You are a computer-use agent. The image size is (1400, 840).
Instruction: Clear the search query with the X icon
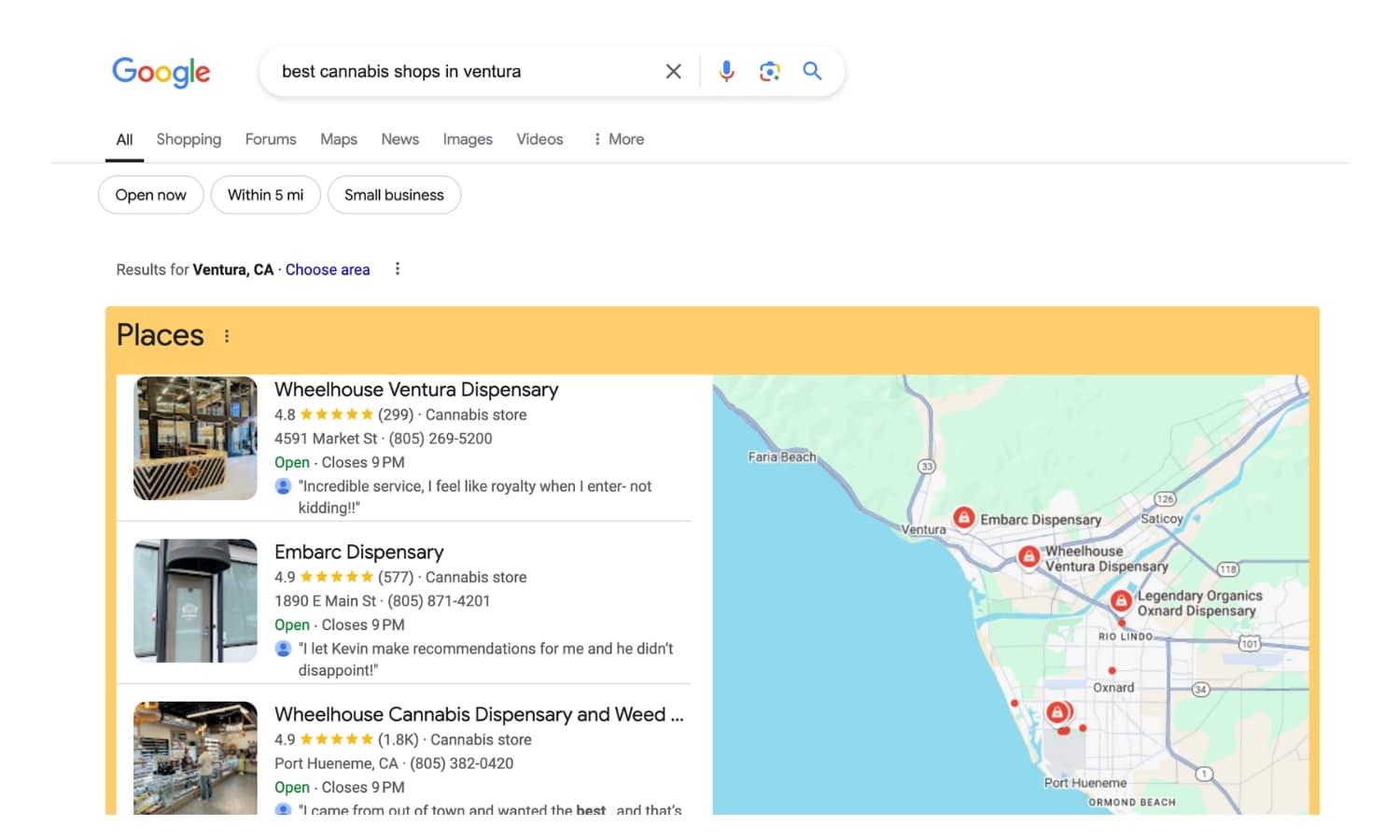coord(673,70)
